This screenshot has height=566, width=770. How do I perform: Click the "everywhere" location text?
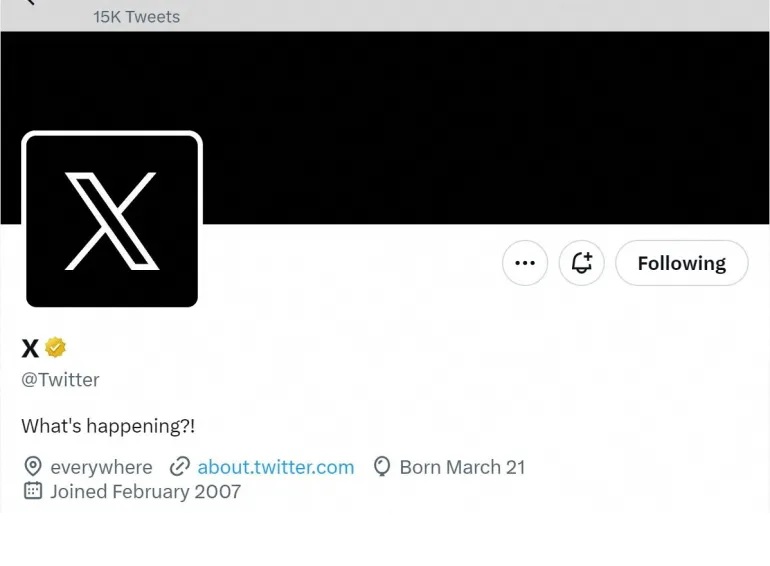pyautogui.click(x=101, y=467)
